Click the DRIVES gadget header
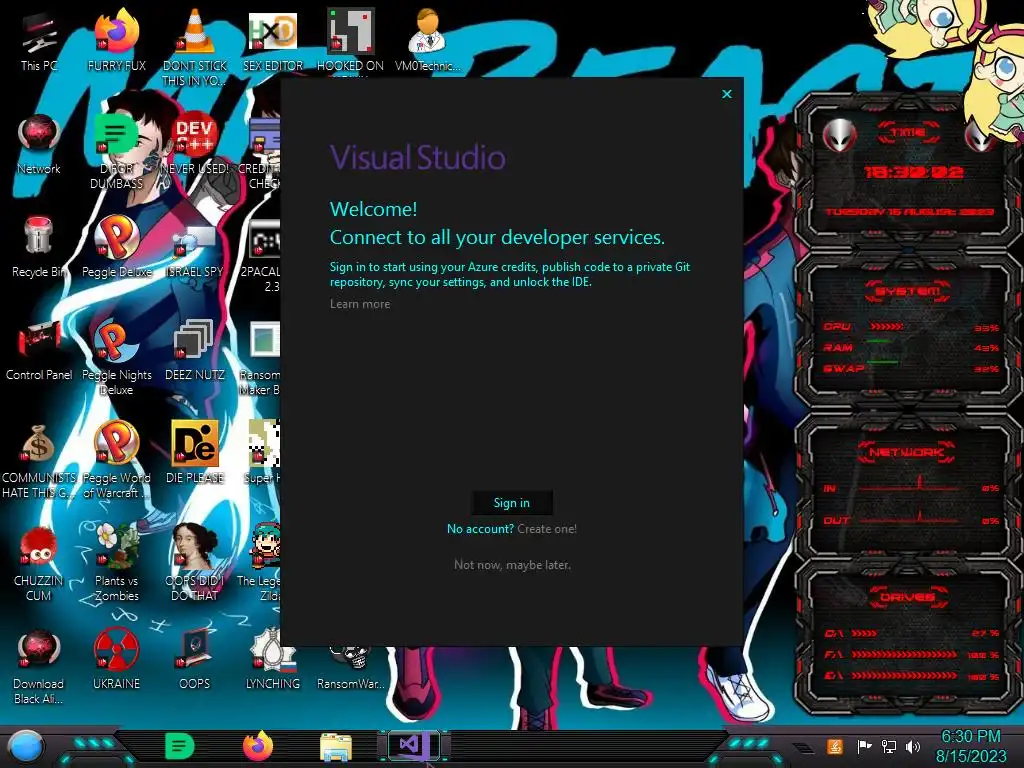The height and width of the screenshot is (768, 1024). [908, 597]
